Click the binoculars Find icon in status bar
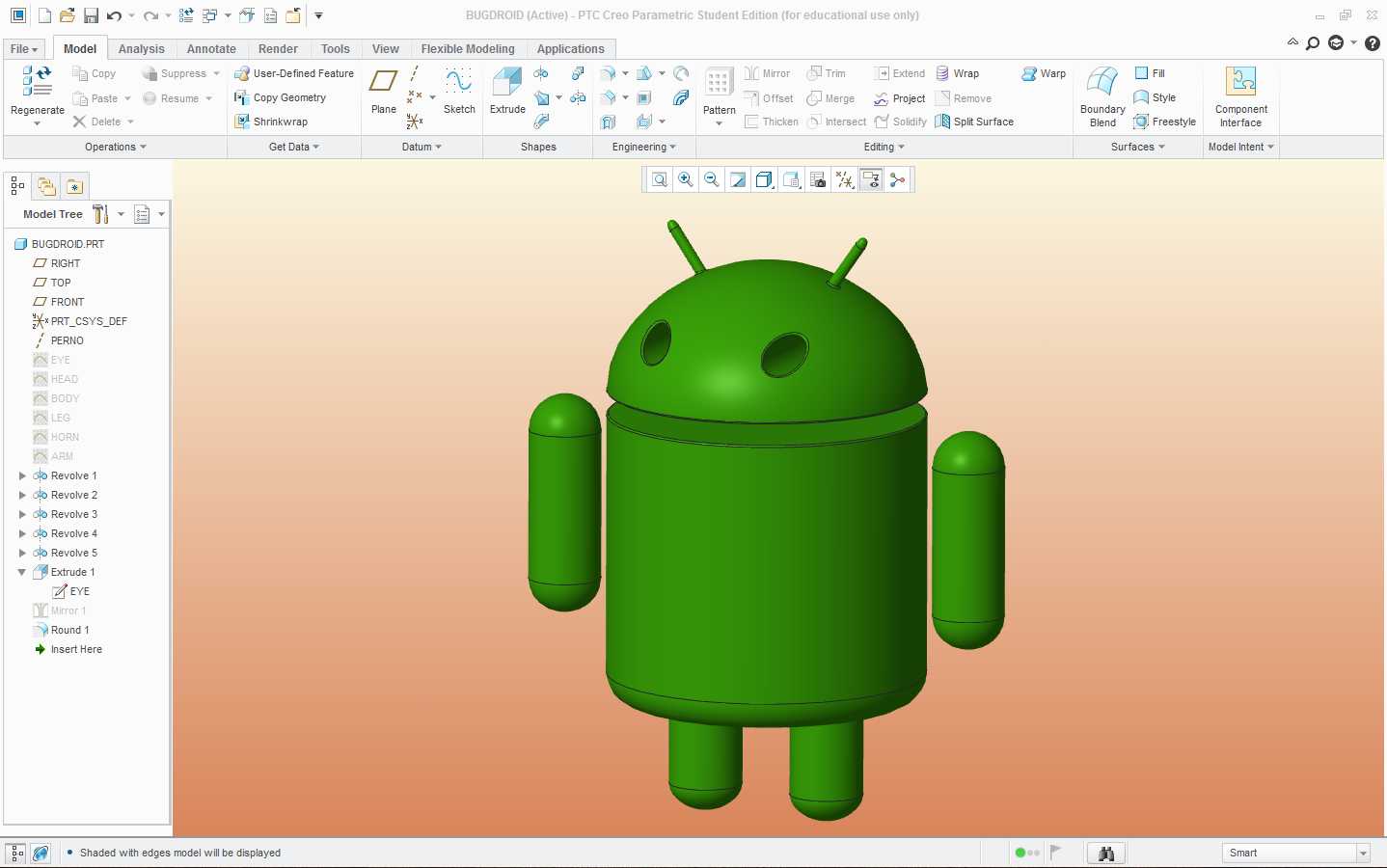 tap(1106, 853)
